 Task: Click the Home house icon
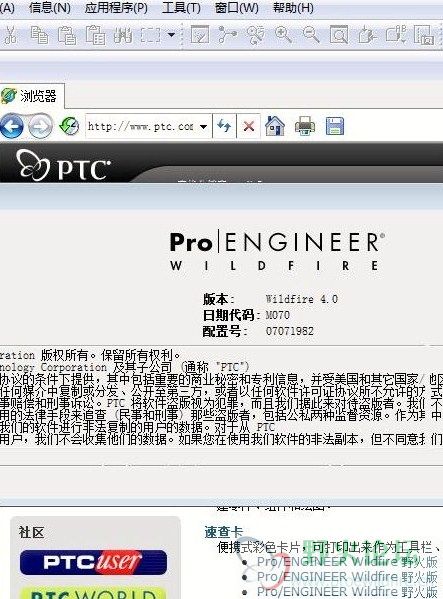[275, 126]
